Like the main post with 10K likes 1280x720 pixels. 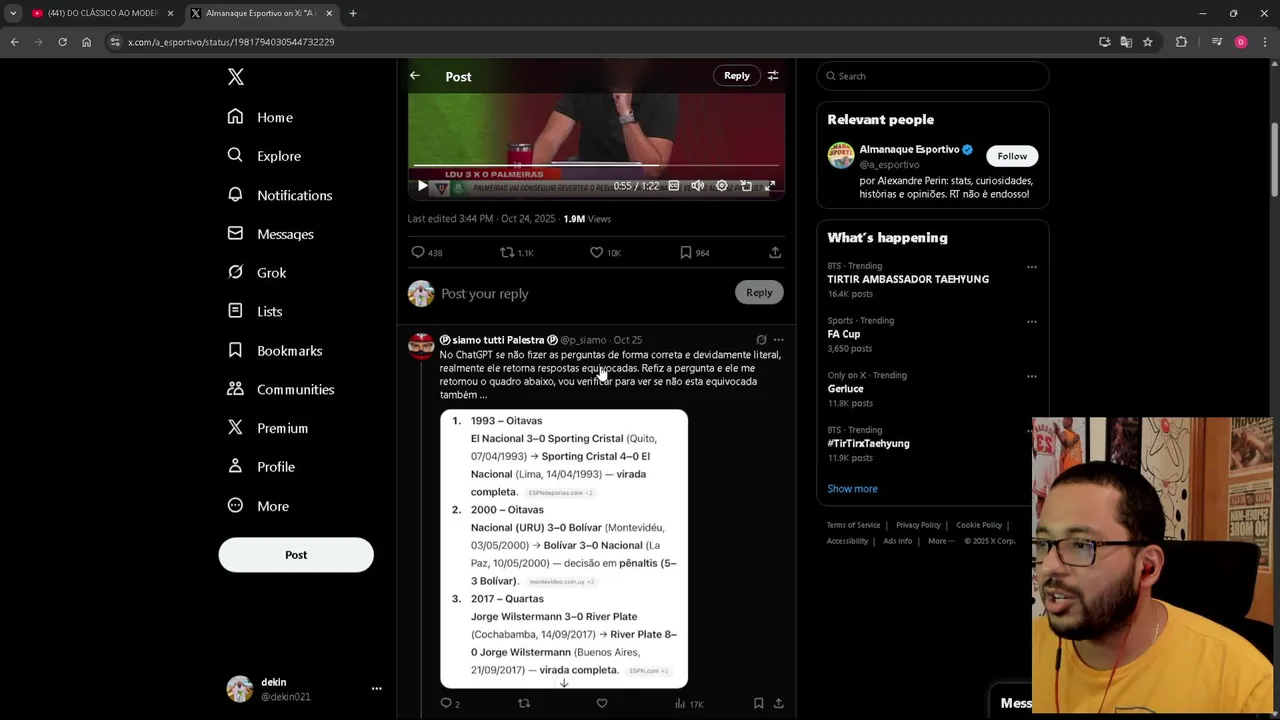[605, 253]
